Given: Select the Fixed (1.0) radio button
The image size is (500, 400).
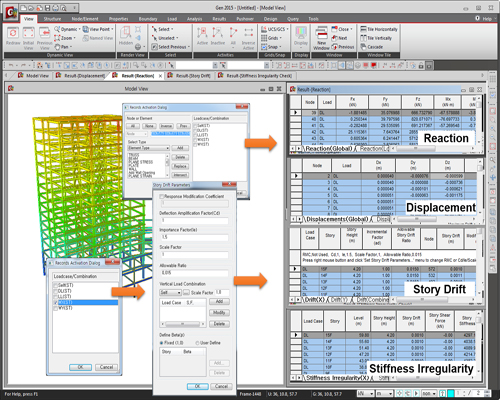Looking at the screenshot, I should (x=161, y=343).
